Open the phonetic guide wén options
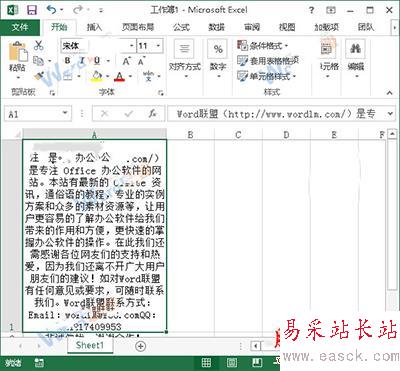Screen dimensions: 400x371 (148, 76)
